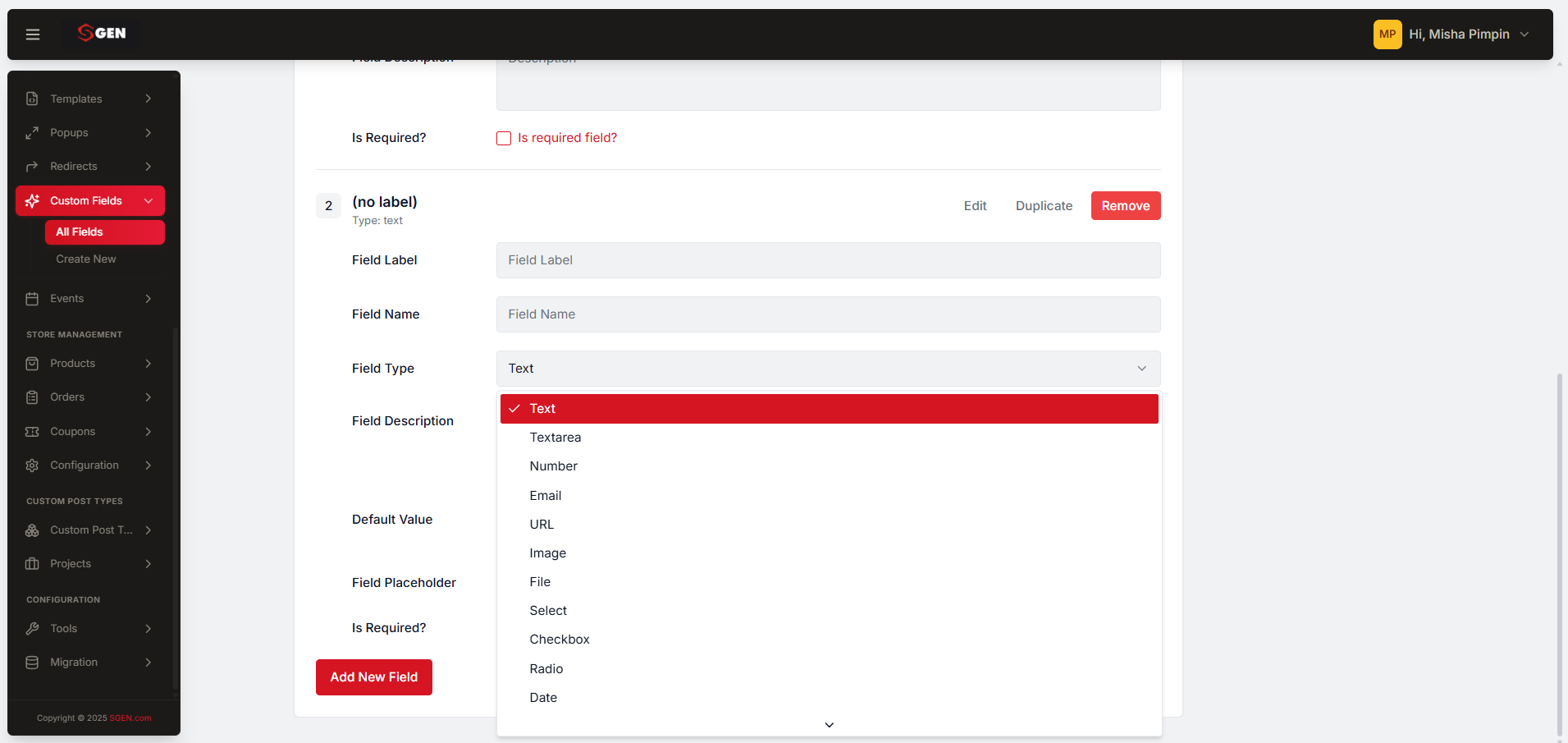
Task: Click the down arrow for more options
Action: tap(830, 725)
